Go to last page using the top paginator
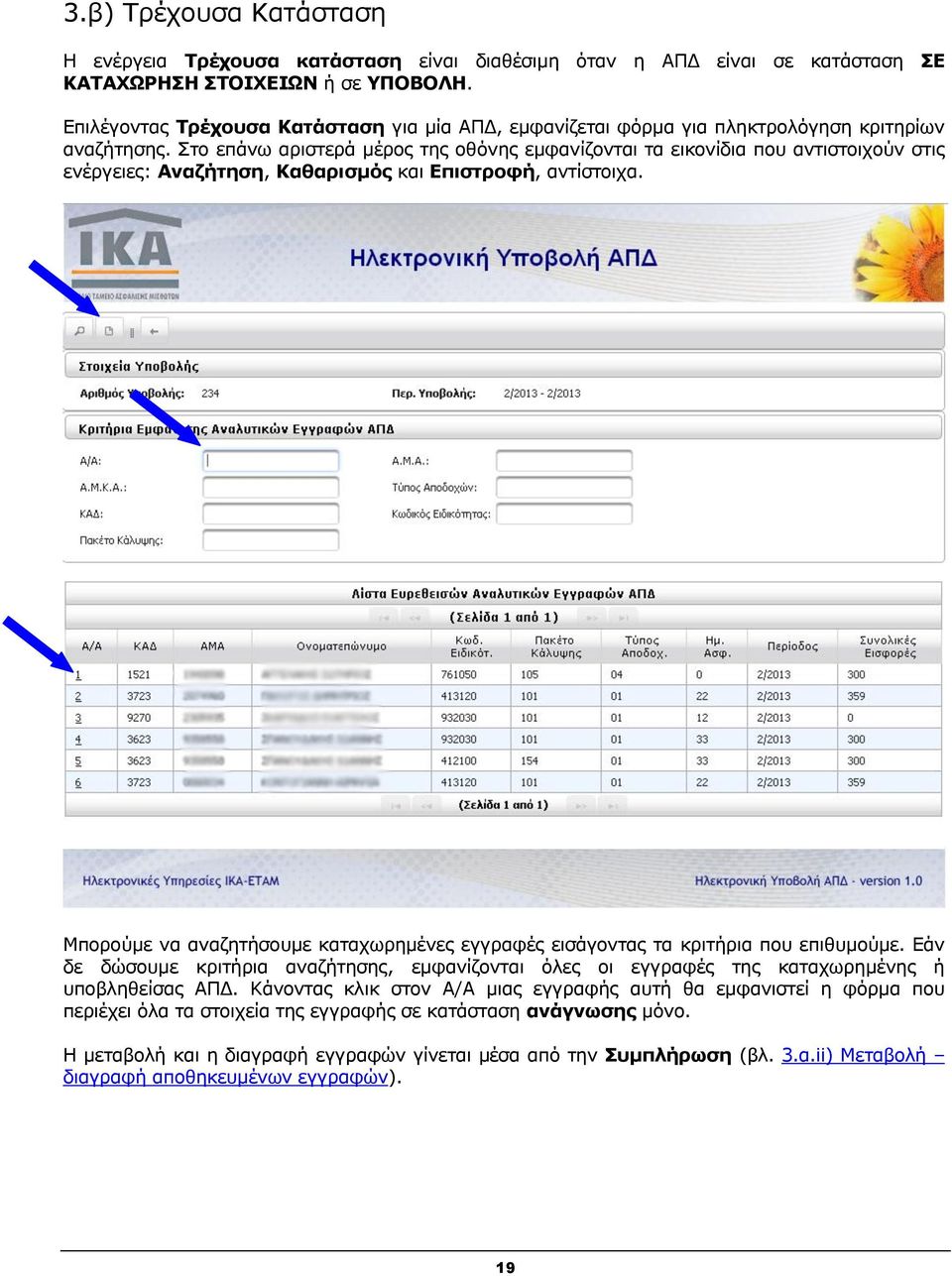 click(x=622, y=618)
